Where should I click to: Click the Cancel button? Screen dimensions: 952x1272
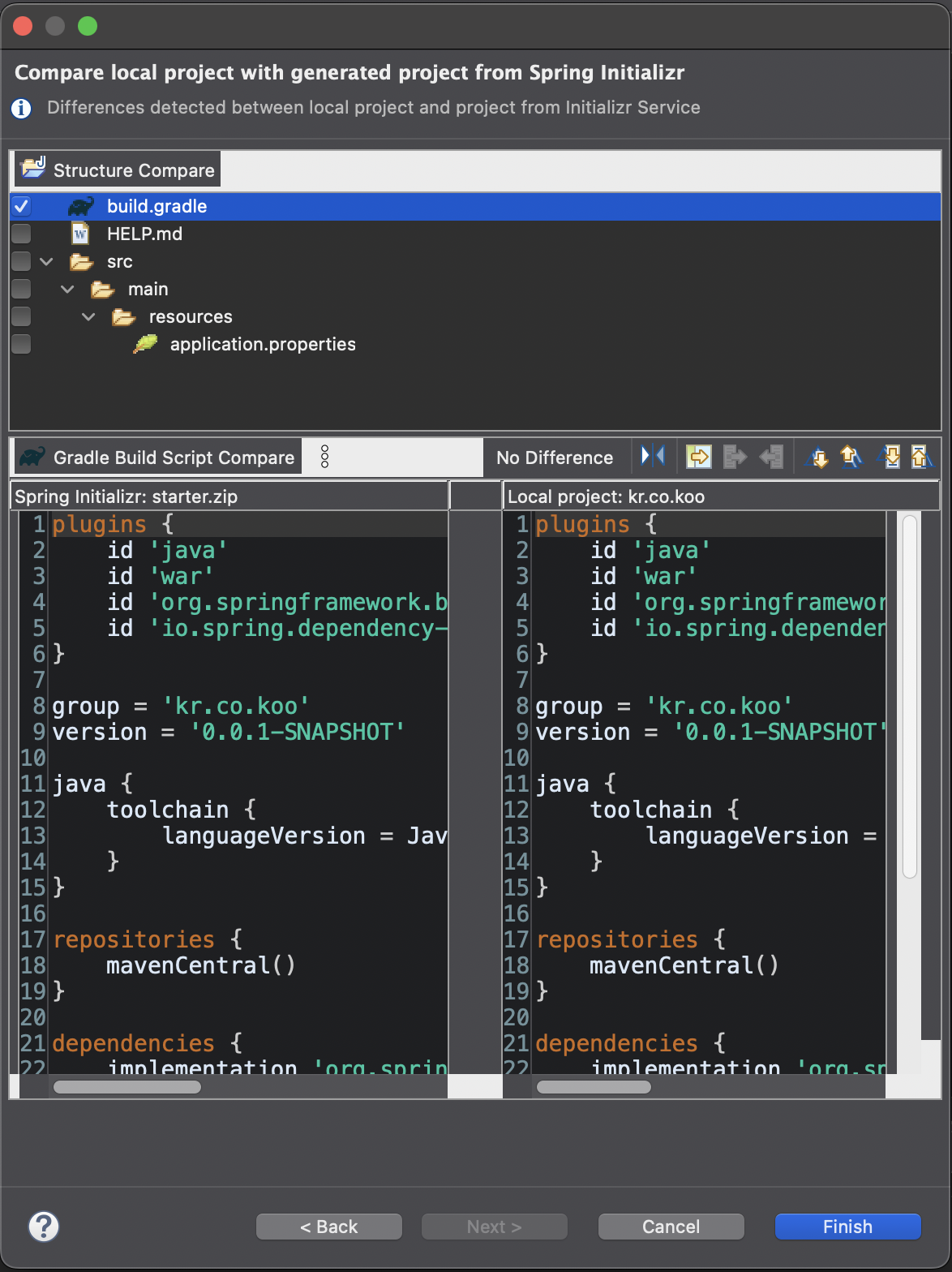point(671,1227)
